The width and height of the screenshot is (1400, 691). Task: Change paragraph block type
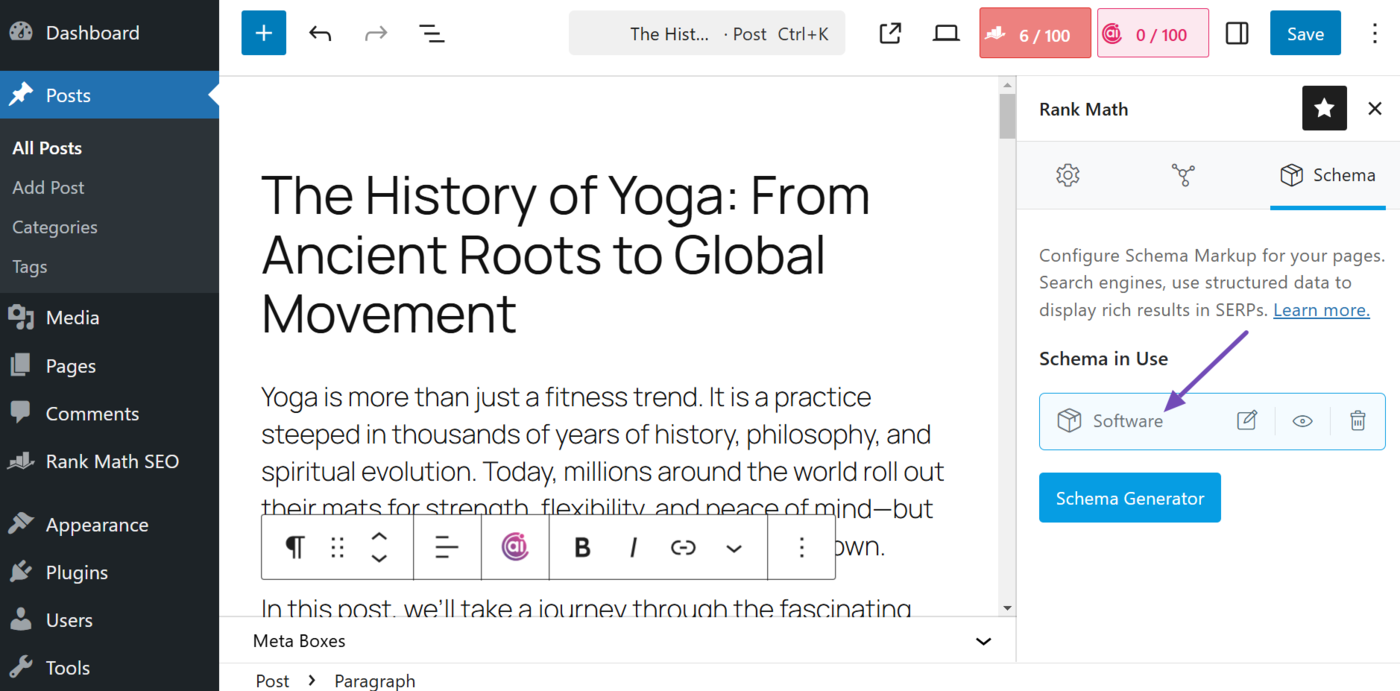pos(294,547)
